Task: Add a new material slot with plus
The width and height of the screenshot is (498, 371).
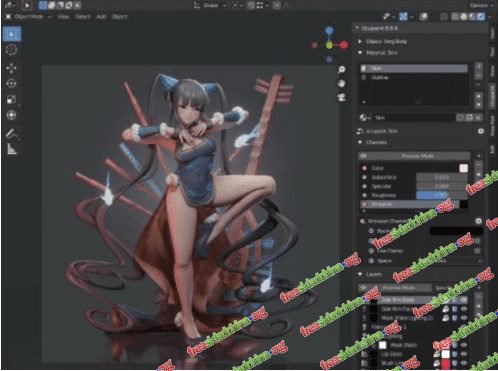Action: point(479,66)
